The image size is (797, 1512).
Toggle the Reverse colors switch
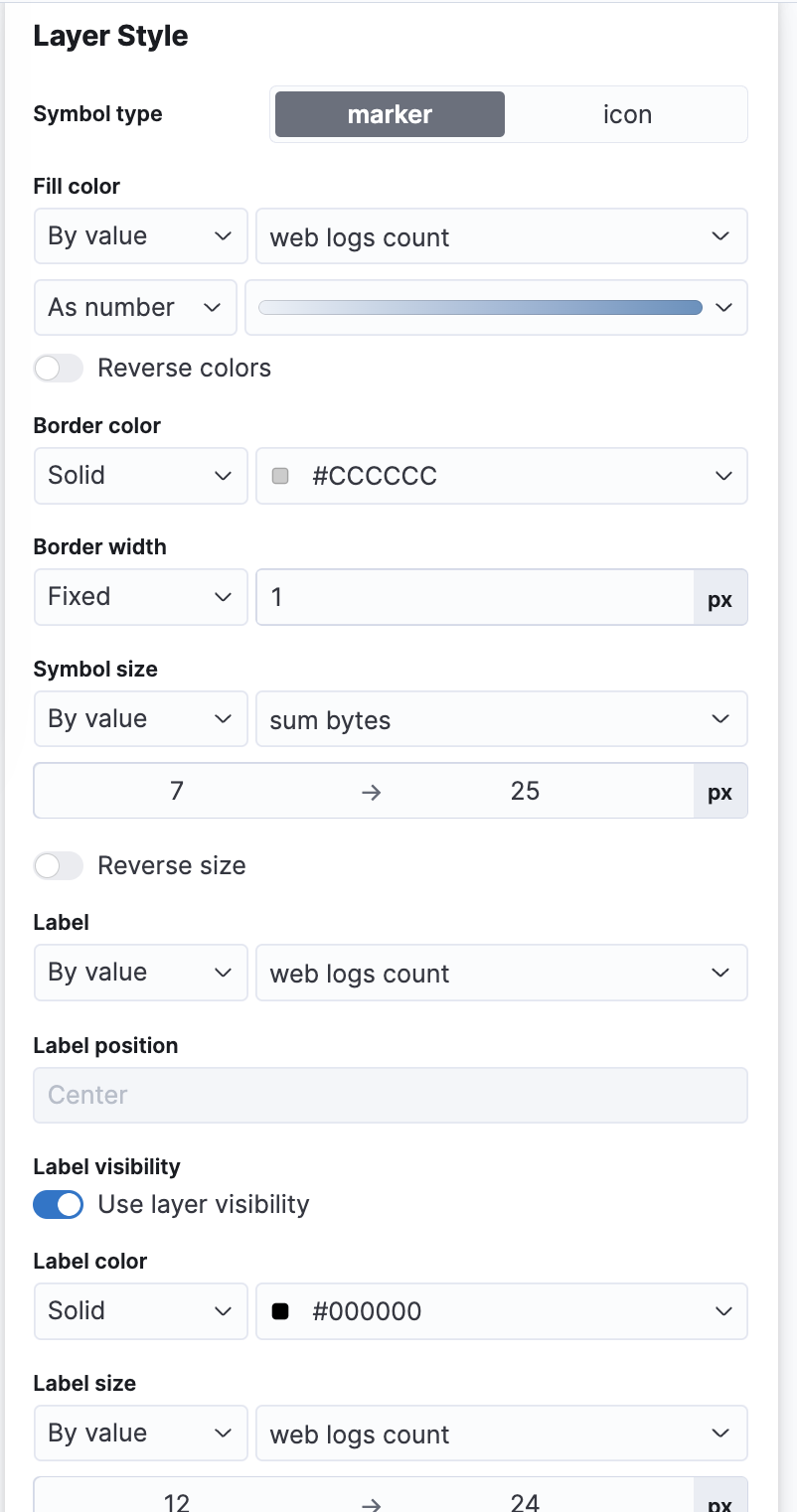coord(59,369)
